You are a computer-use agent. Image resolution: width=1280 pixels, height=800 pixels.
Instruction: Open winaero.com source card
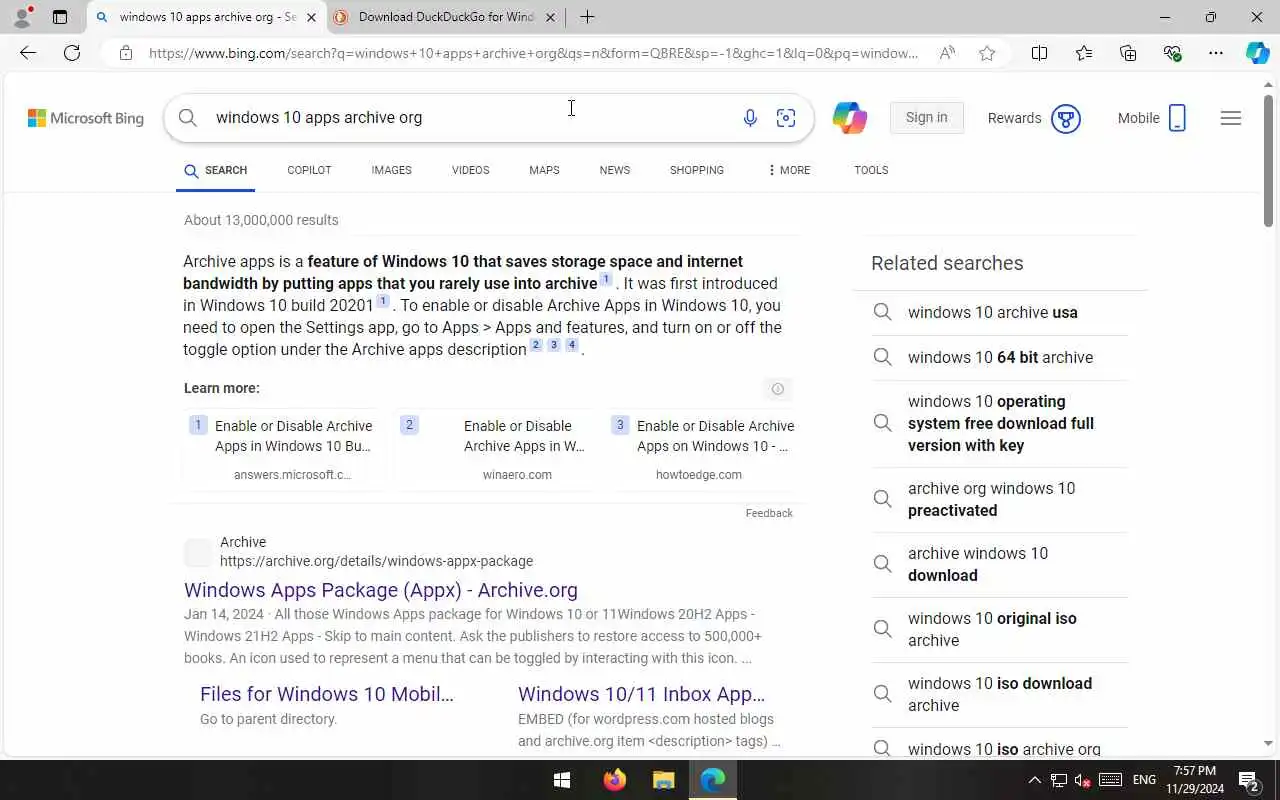[493, 449]
